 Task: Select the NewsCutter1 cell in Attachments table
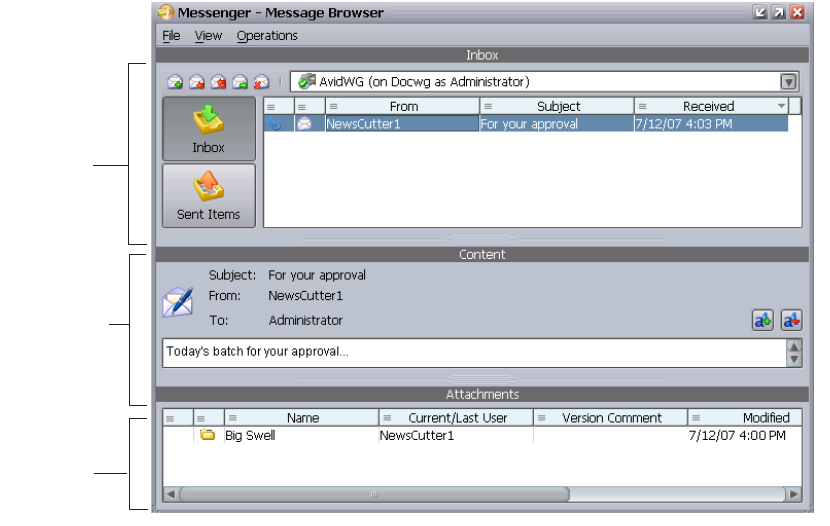(417, 436)
